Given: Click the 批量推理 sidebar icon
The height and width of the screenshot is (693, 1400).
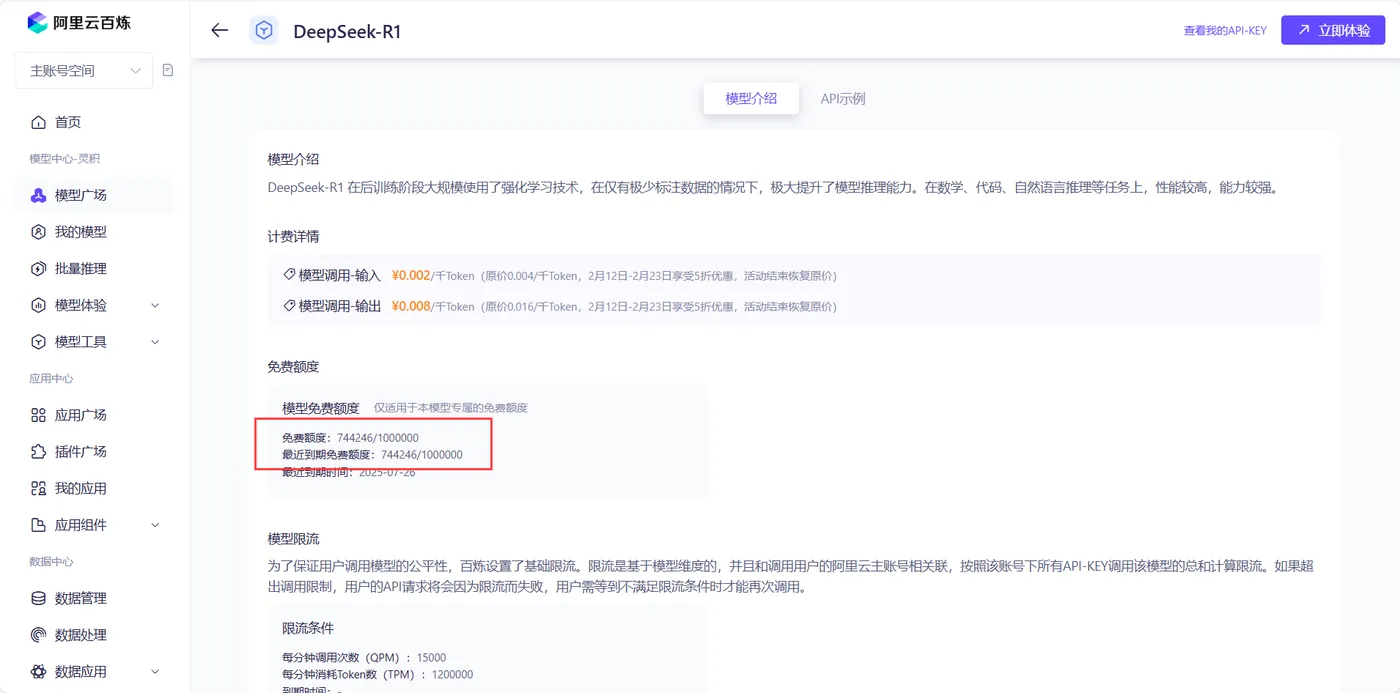Looking at the screenshot, I should pyautogui.click(x=39, y=268).
